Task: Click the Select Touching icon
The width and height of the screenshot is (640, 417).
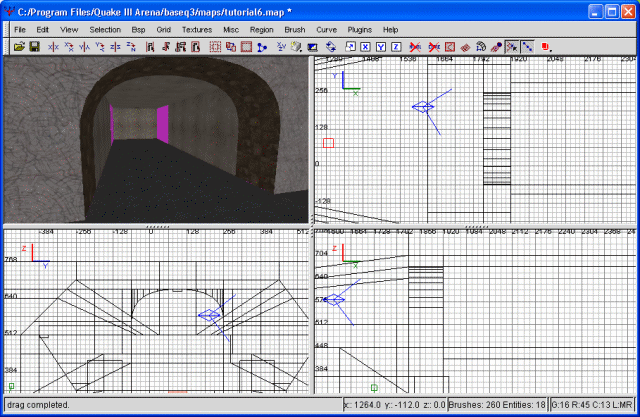Action: pyautogui.click(x=165, y=47)
